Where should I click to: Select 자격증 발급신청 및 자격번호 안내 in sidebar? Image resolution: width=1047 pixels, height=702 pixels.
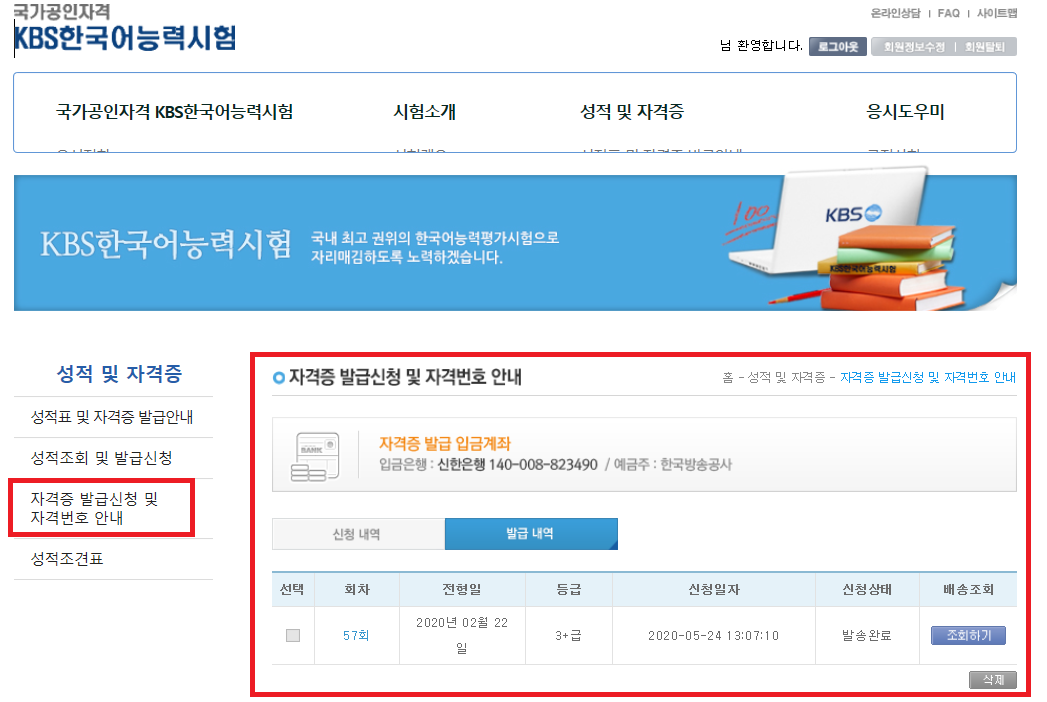(94, 508)
